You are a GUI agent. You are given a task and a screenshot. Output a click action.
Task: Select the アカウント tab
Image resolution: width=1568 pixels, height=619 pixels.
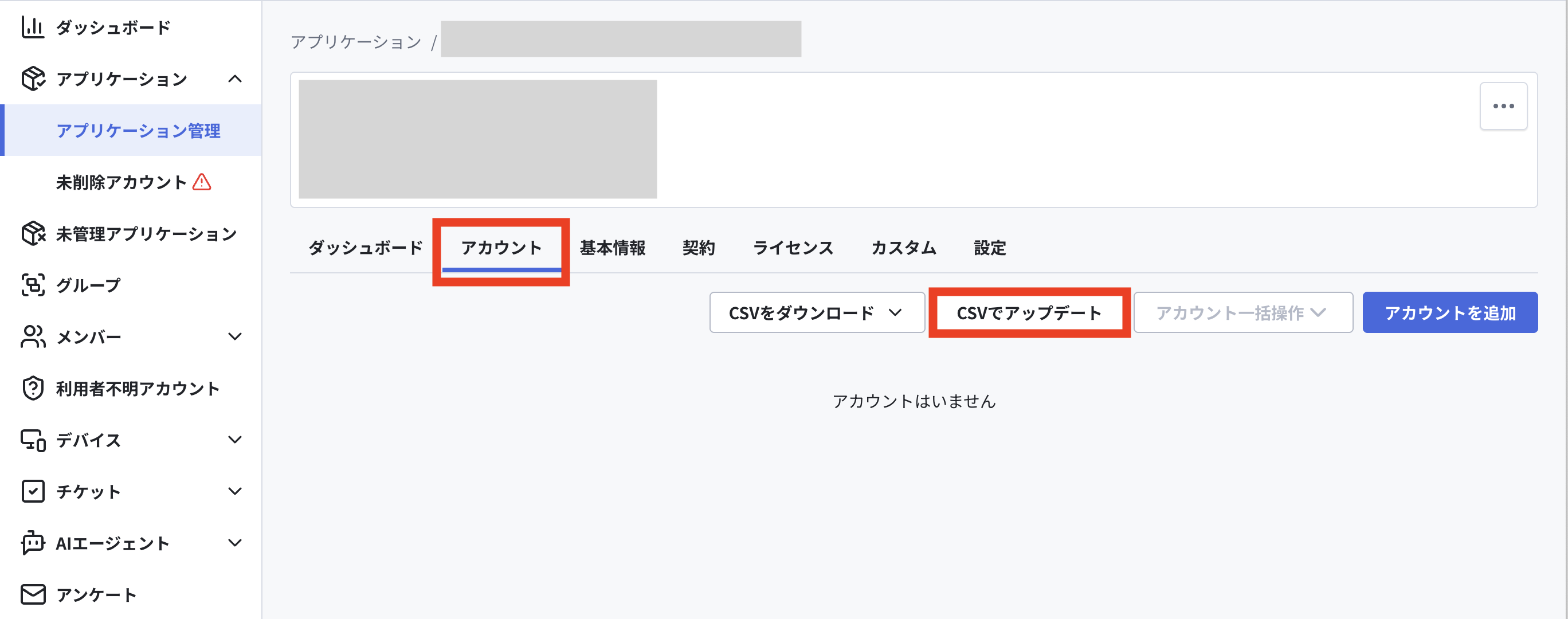pyautogui.click(x=501, y=248)
